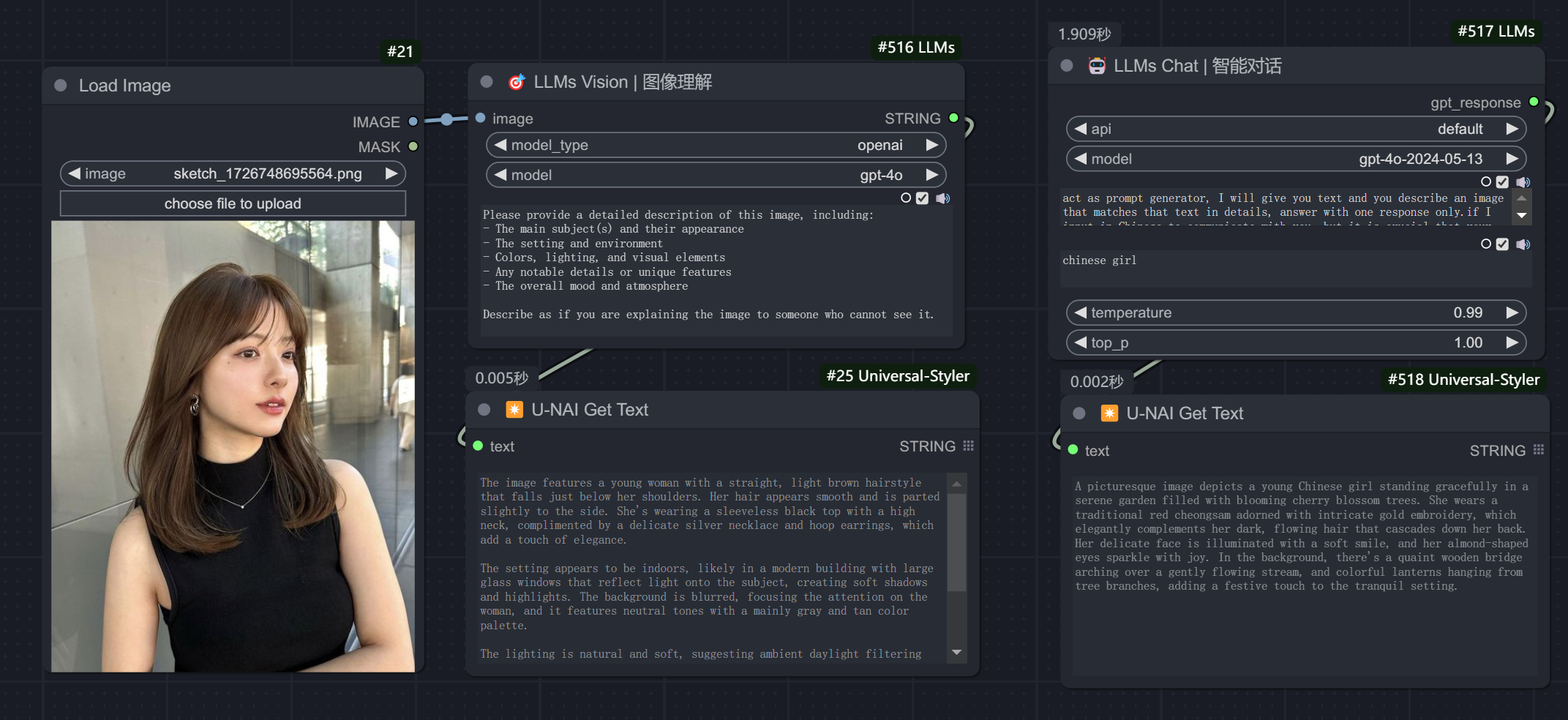Click the #516 LLMs node badge

click(915, 48)
